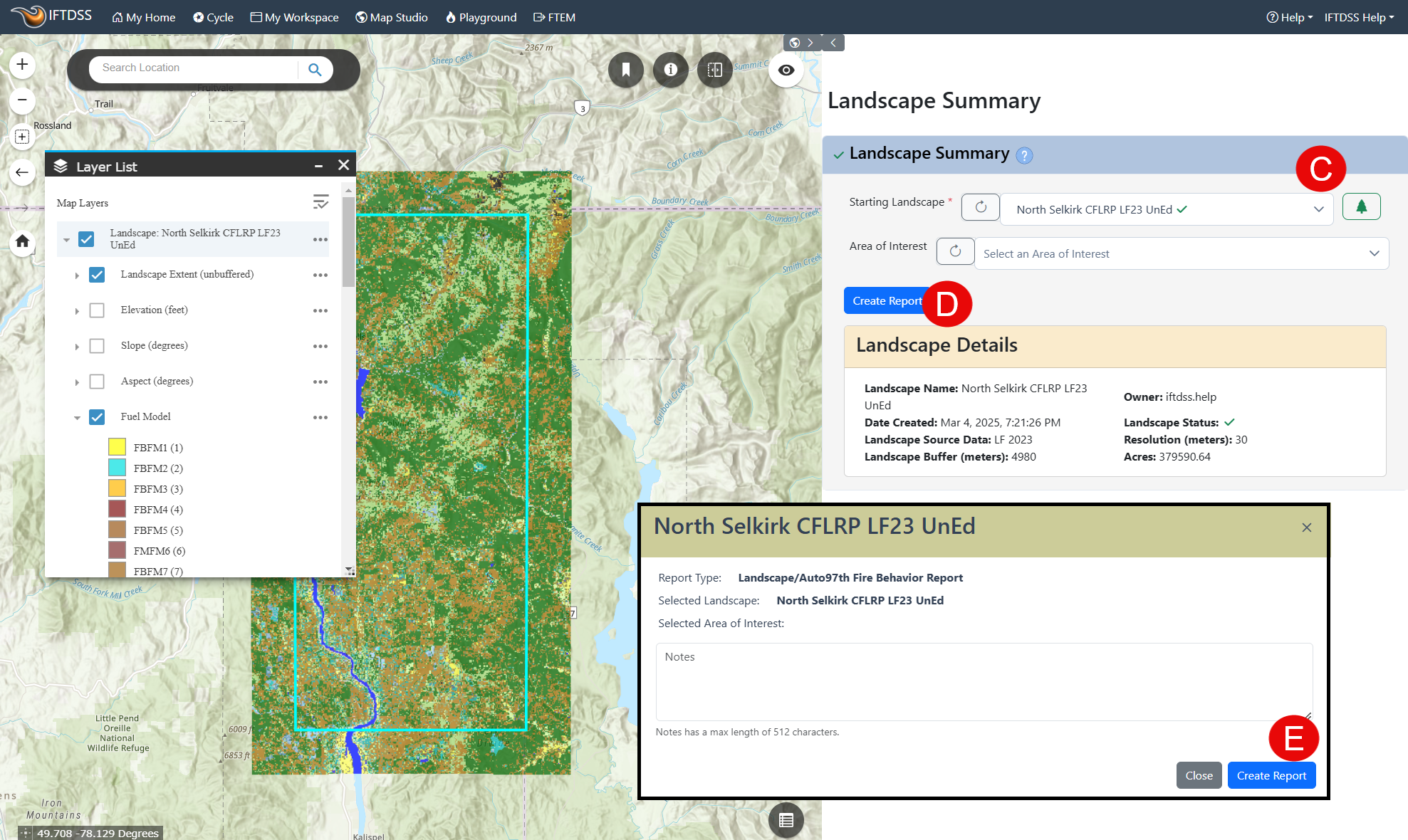Uncheck the Fuel Model layer
This screenshot has width=1408, height=840.
[x=97, y=416]
